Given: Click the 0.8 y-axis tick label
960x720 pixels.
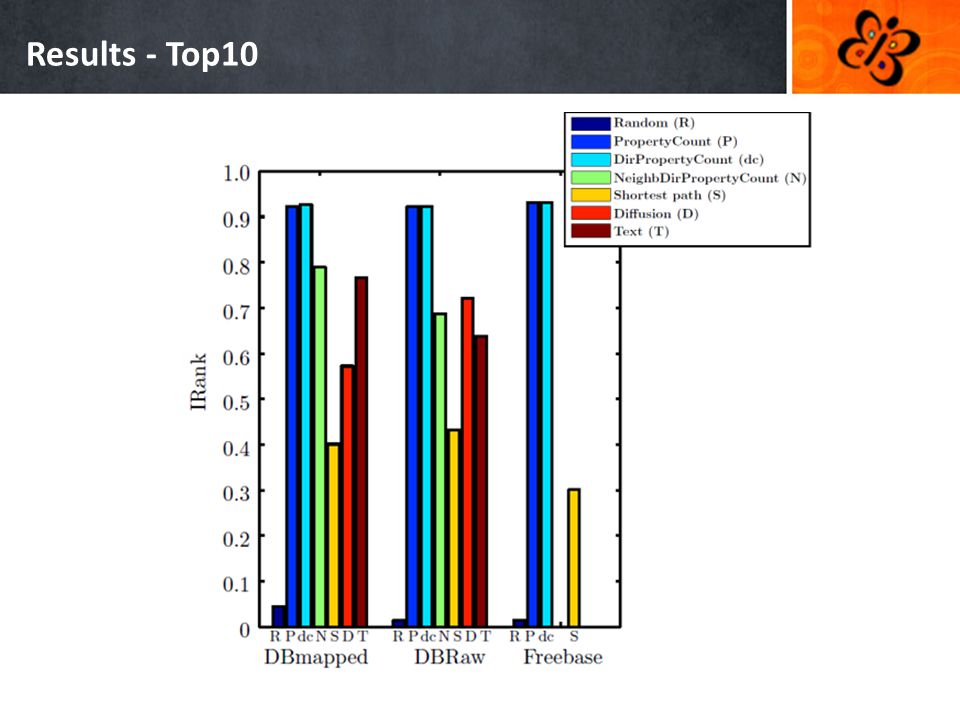Looking at the screenshot, I should pos(236,266).
